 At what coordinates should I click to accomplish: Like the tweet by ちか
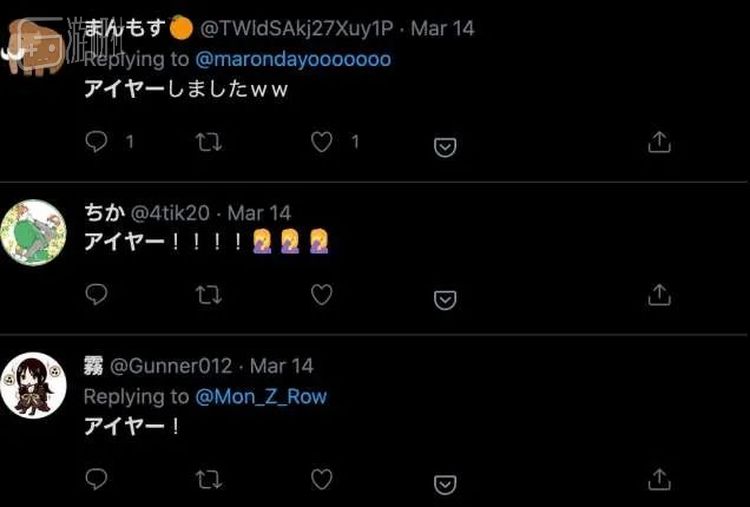pos(321,295)
